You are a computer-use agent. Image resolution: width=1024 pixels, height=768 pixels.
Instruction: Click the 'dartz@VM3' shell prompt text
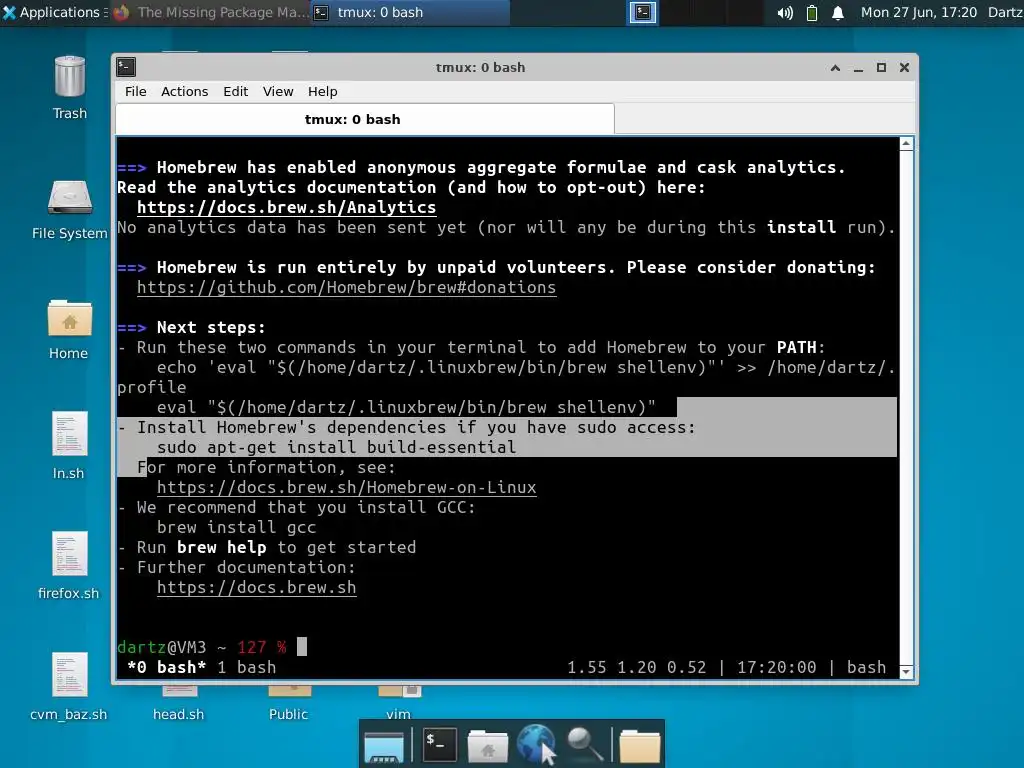[162, 648]
